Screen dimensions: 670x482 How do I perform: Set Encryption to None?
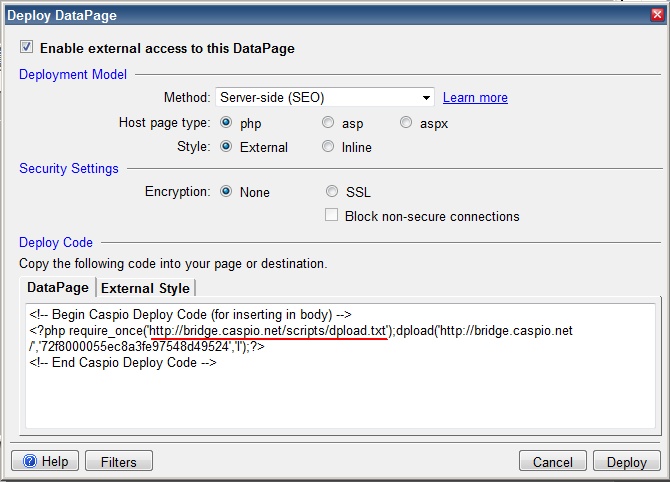[x=226, y=191]
